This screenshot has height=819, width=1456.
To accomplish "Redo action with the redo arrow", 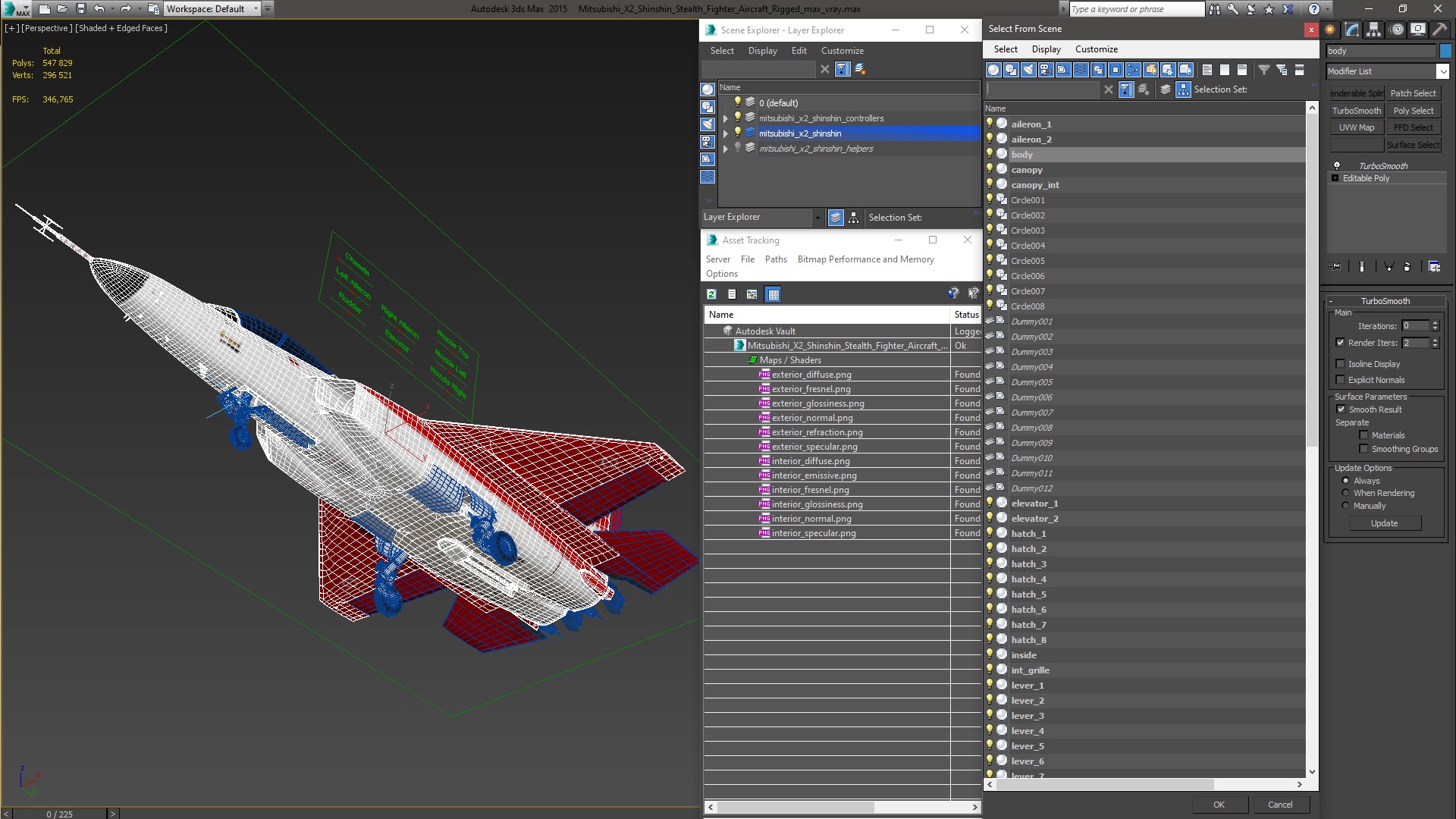I will [126, 9].
